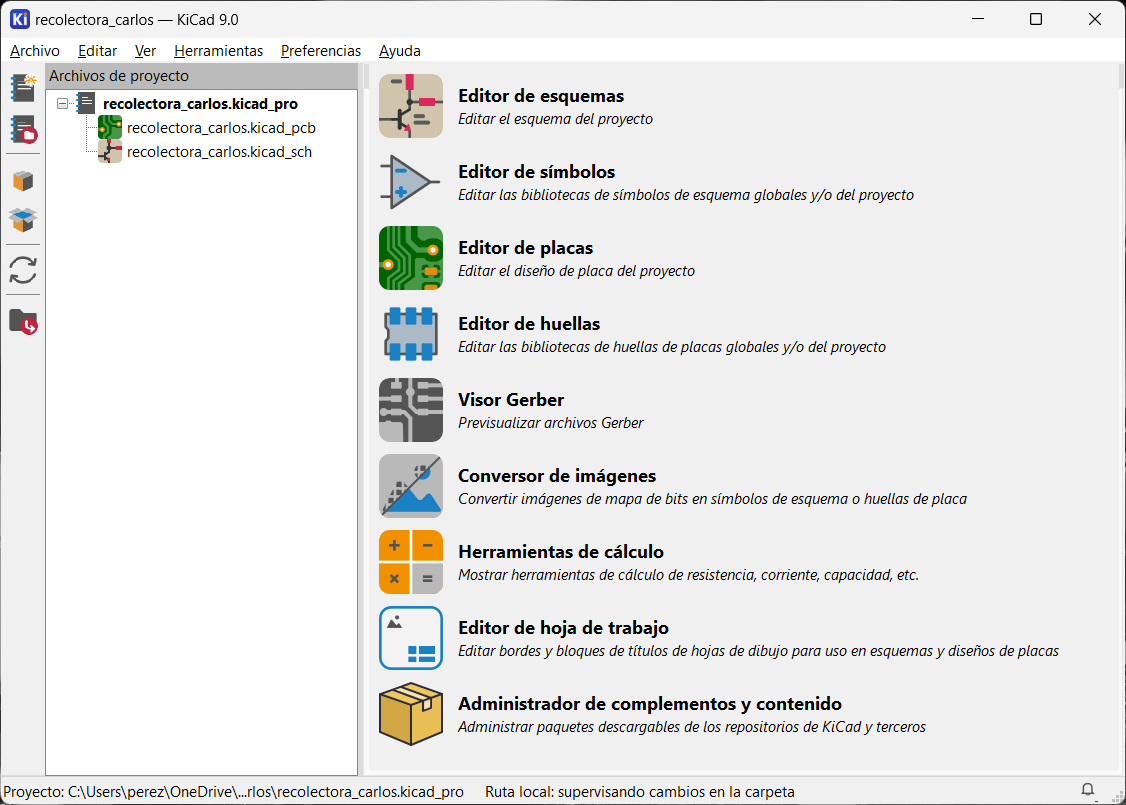Select recolectora_carlos.kicad_pro in project tree
Image resolution: width=1126 pixels, height=805 pixels.
point(200,103)
